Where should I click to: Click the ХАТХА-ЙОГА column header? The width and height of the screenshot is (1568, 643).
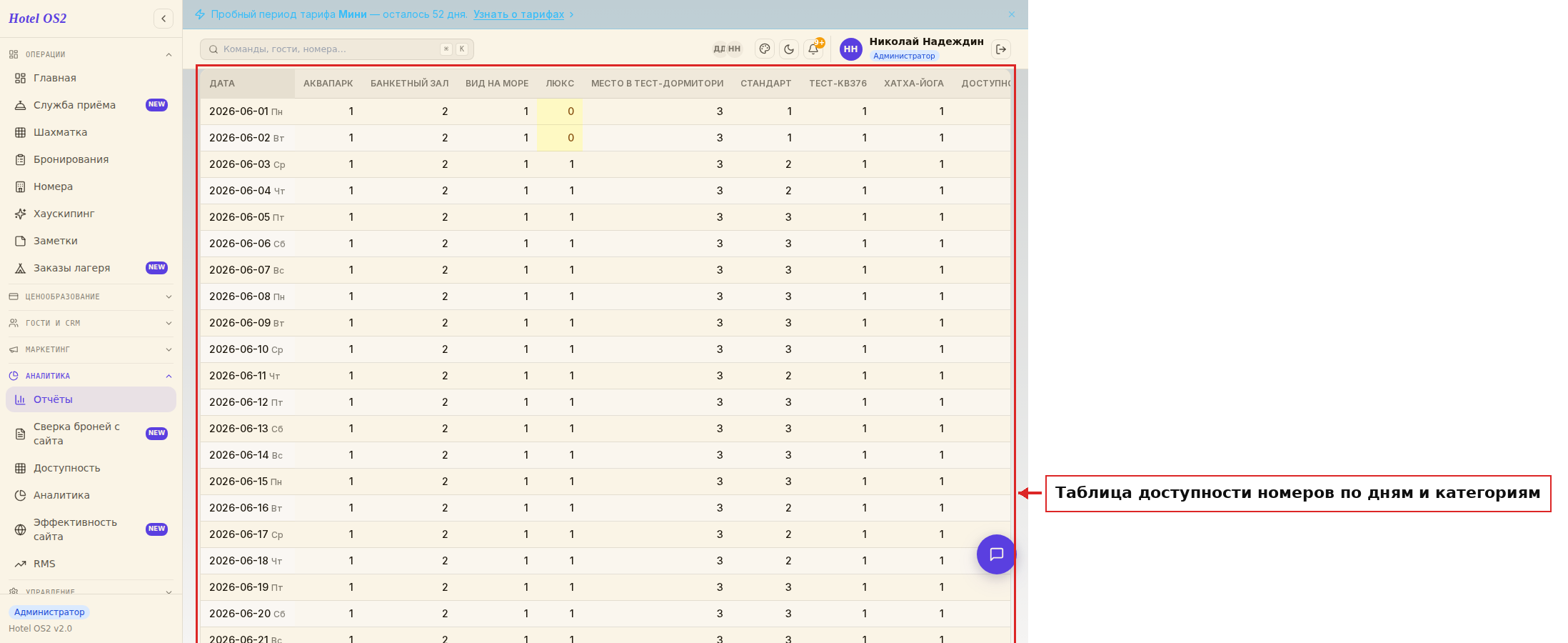click(914, 84)
